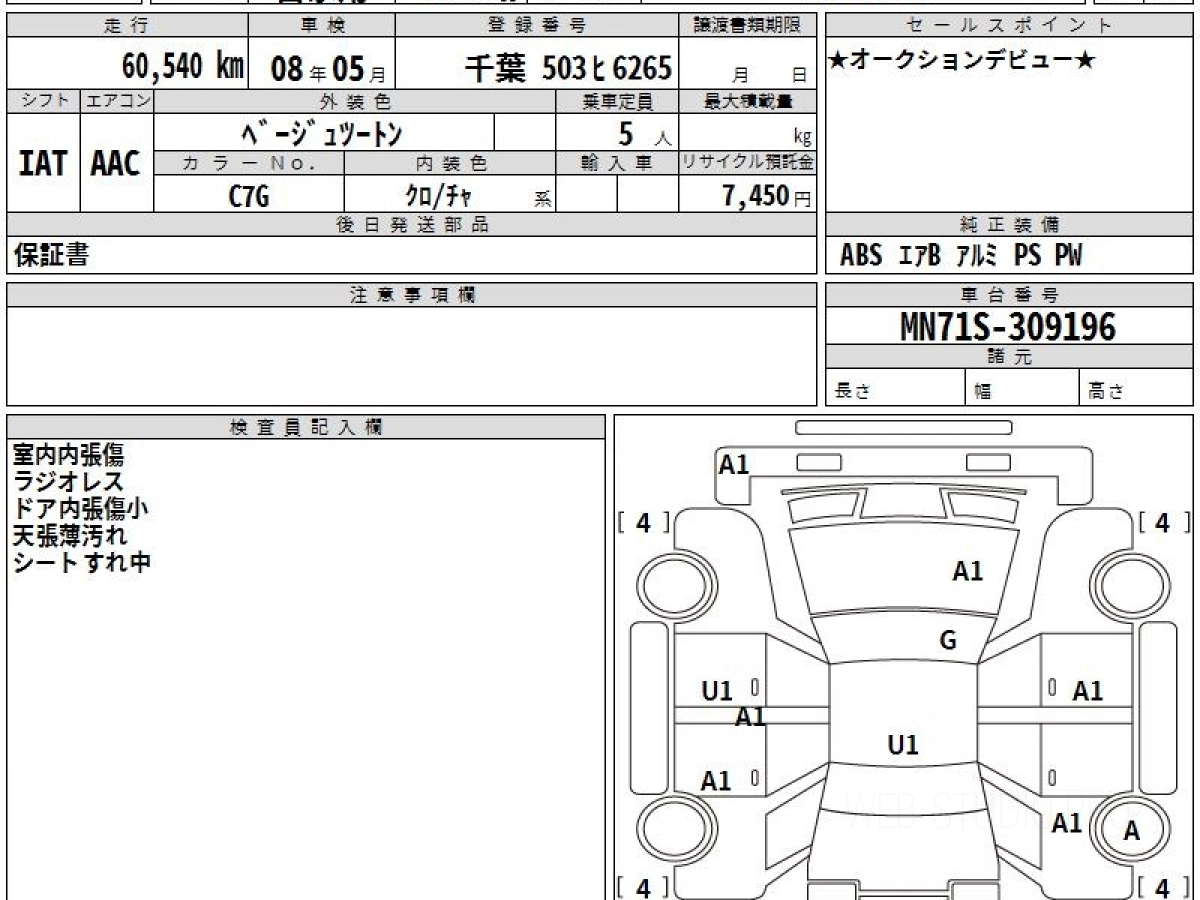
Task: Click the A1 mark on the front bumper
Action: point(734,464)
